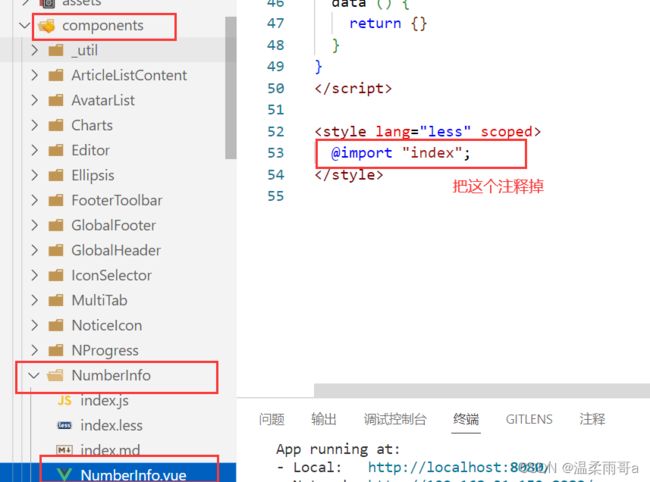Click the explorer vertical scrollbar thumb
Image resolution: width=650 pixels, height=482 pixels.
[230, 88]
